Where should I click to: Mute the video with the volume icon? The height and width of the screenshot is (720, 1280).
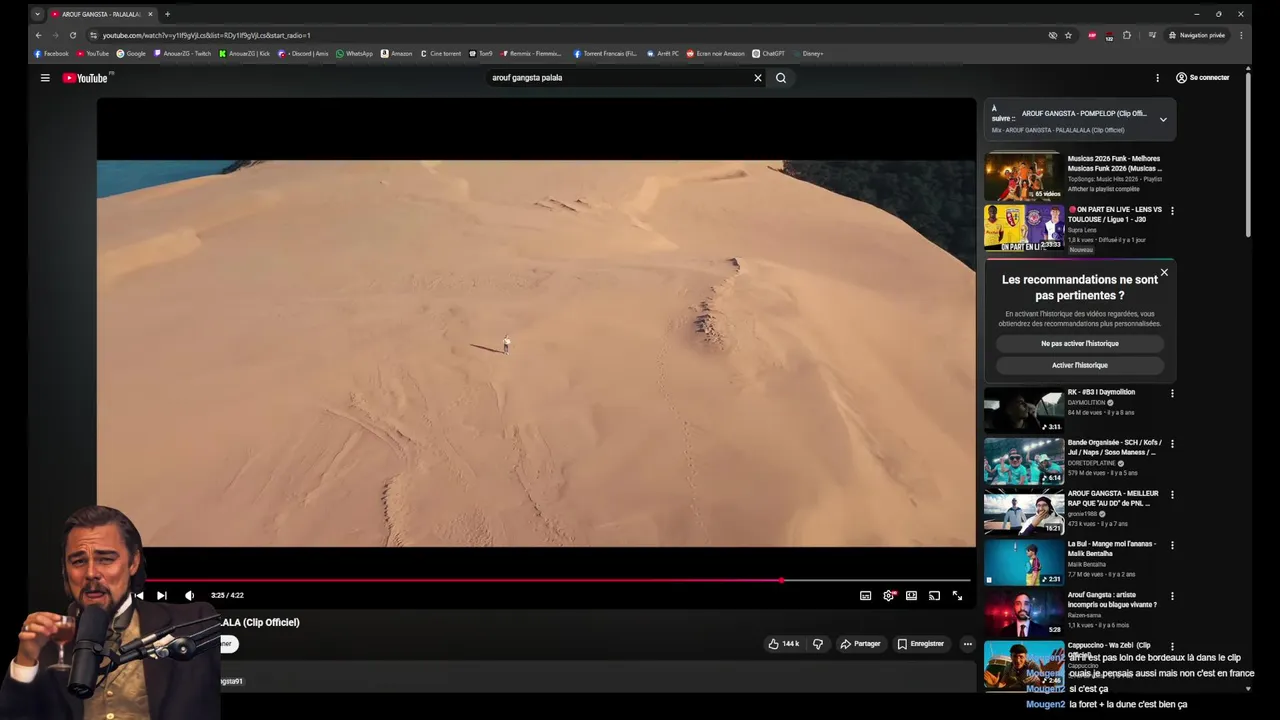(190, 595)
